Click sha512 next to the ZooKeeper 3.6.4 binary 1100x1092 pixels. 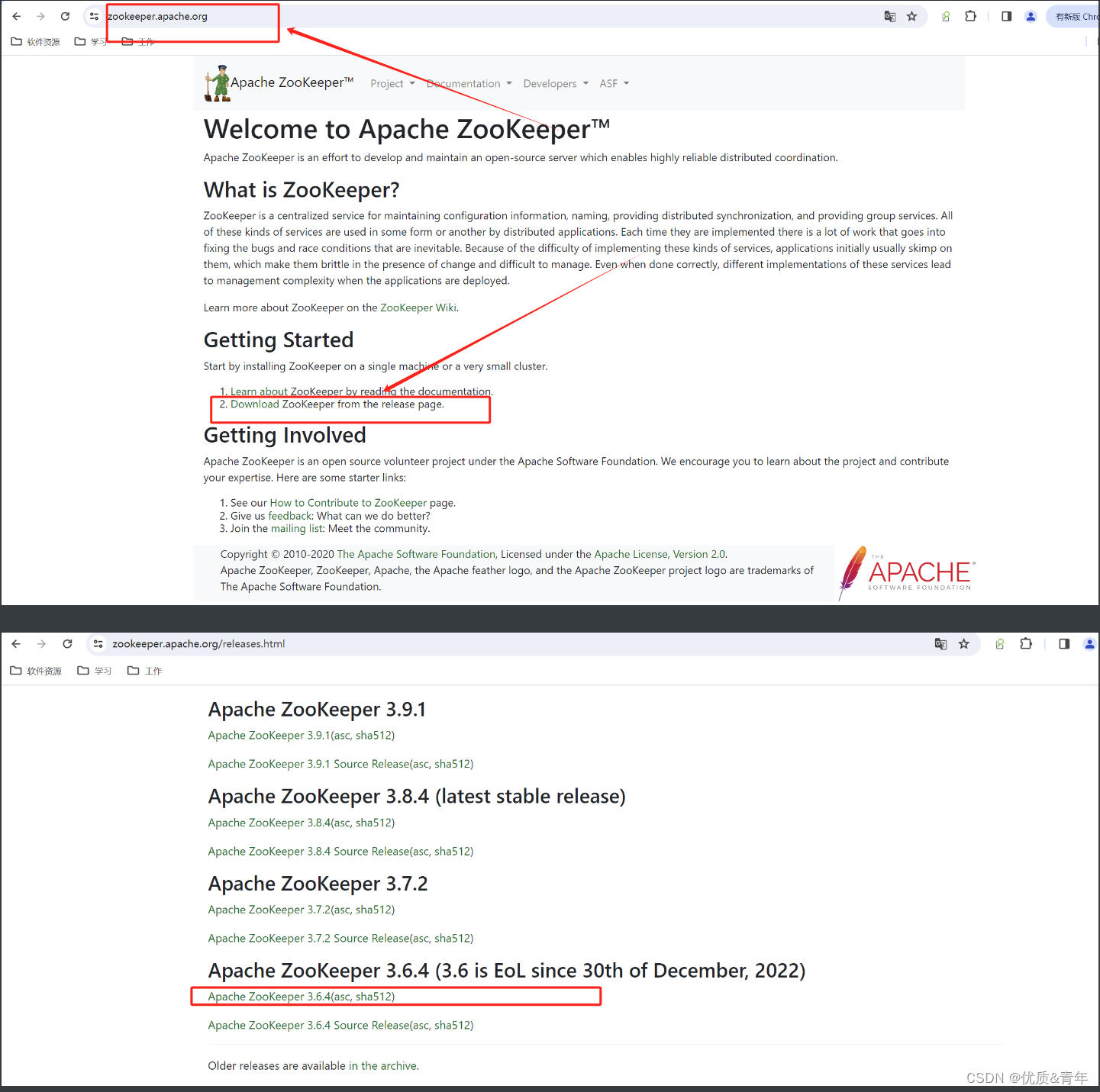click(373, 997)
